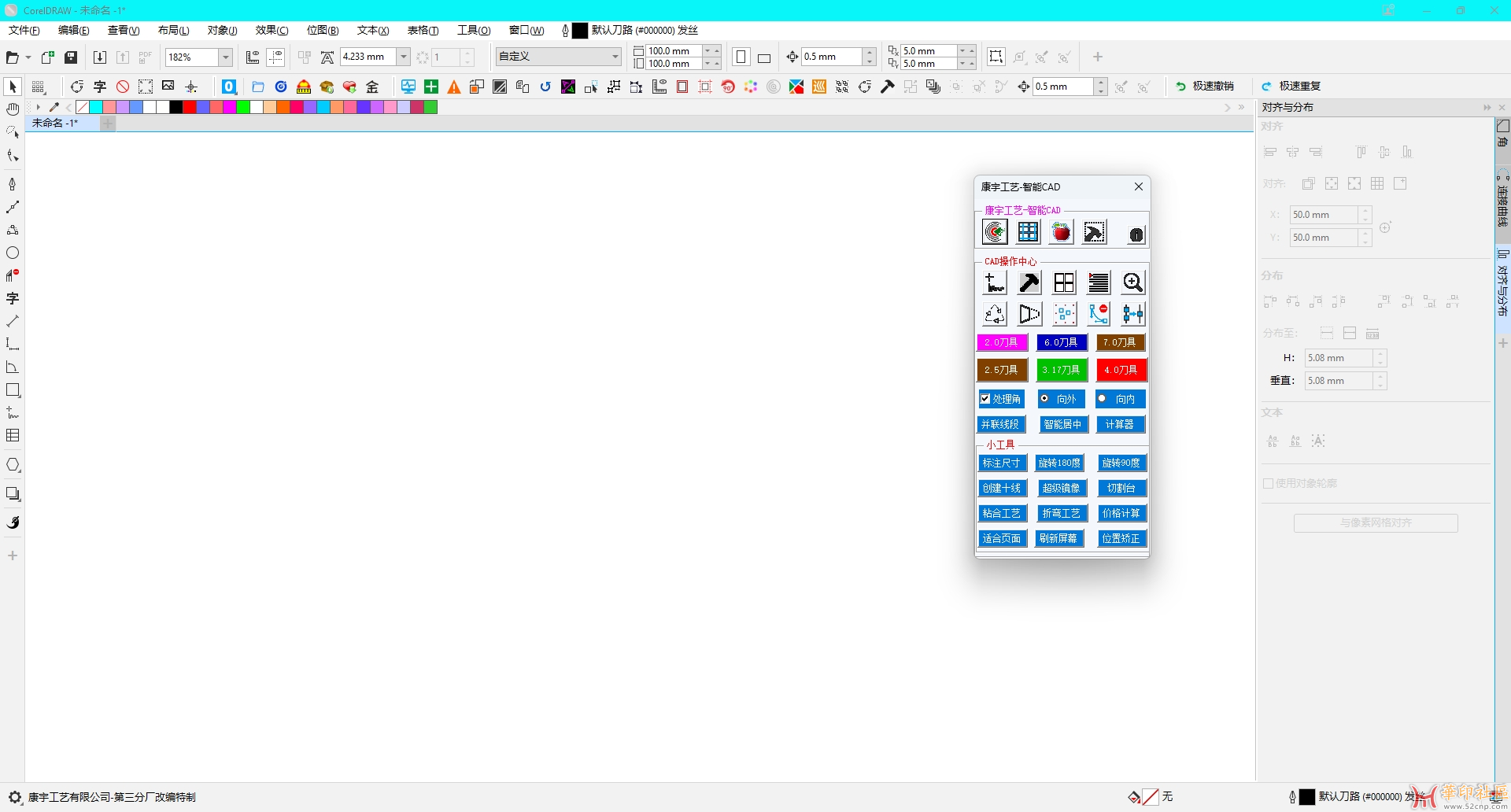The image size is (1511, 812).
Task: Pick the magenta 2.0刀具 swatch
Action: point(1002,342)
